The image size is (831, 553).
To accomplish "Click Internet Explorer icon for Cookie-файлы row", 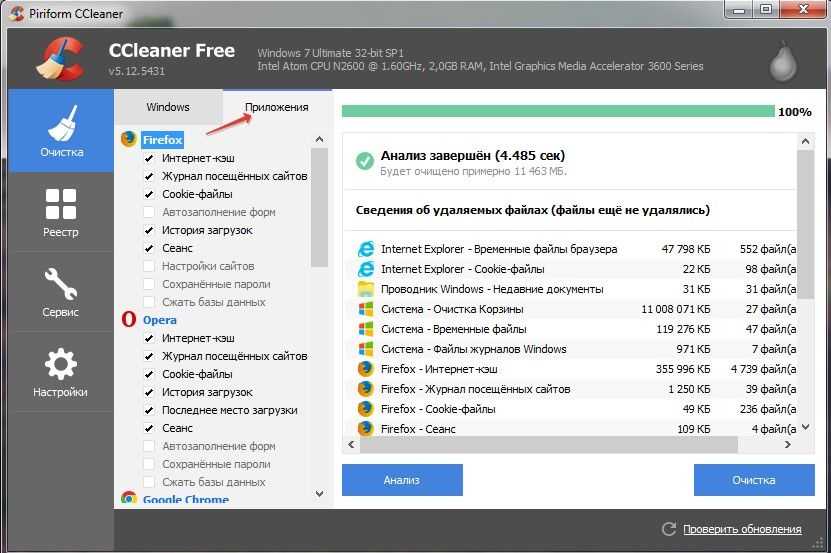I will click(x=366, y=269).
